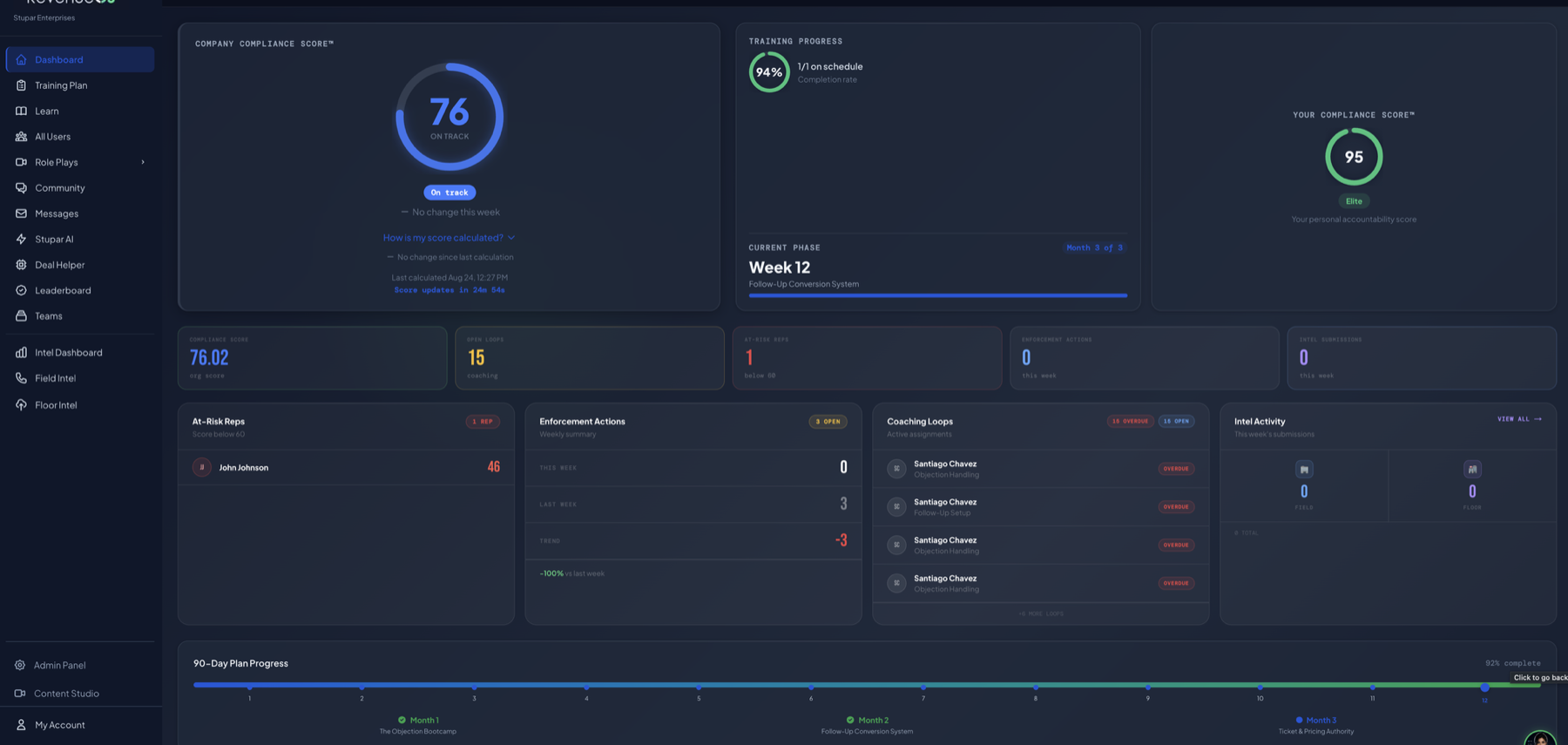
Task: Click the Learn book icon
Action: 21,111
